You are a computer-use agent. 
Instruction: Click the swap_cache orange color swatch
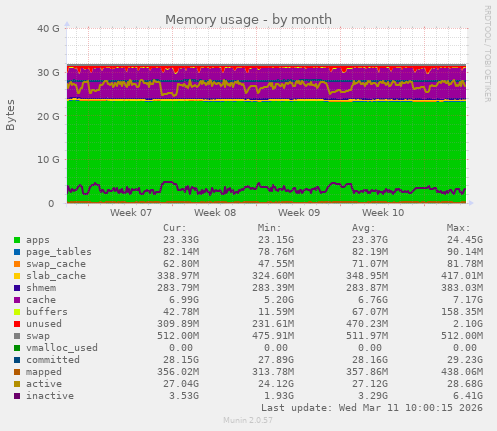[x=17, y=264]
